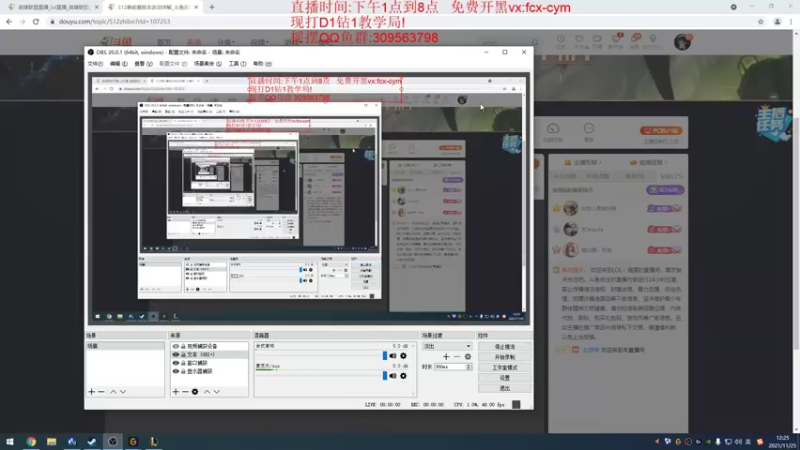Switch to OBS taskbar icon
This screenshot has width=800, height=450.
pyautogui.click(x=113, y=441)
